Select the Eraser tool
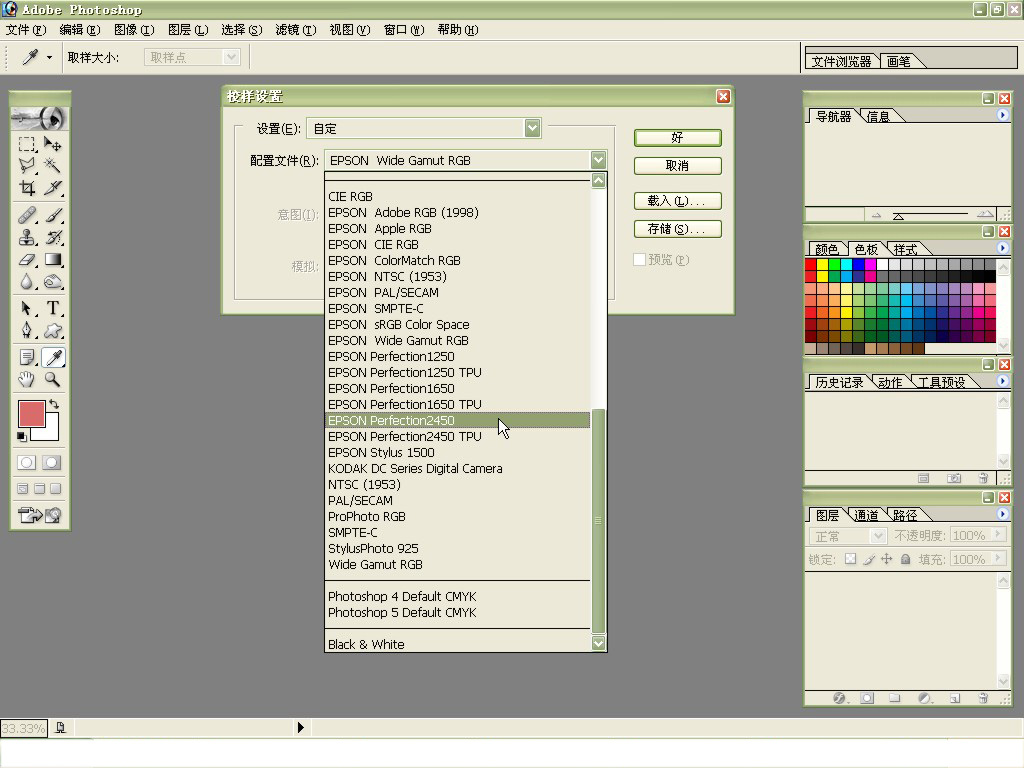This screenshot has height=768, width=1024. (27, 259)
